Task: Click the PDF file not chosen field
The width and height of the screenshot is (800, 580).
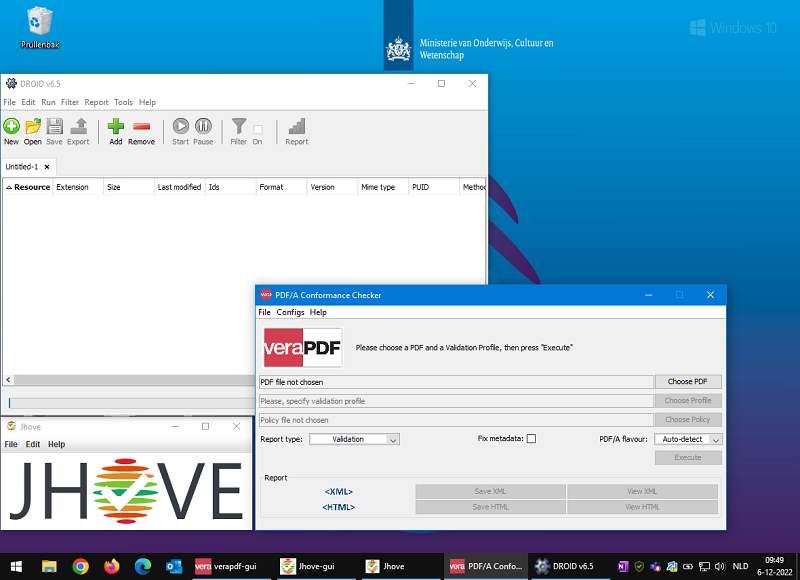Action: tap(456, 382)
